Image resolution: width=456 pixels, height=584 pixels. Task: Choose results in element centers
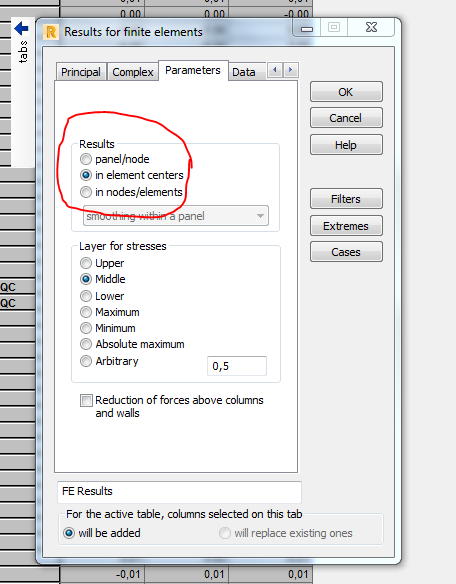point(86,175)
